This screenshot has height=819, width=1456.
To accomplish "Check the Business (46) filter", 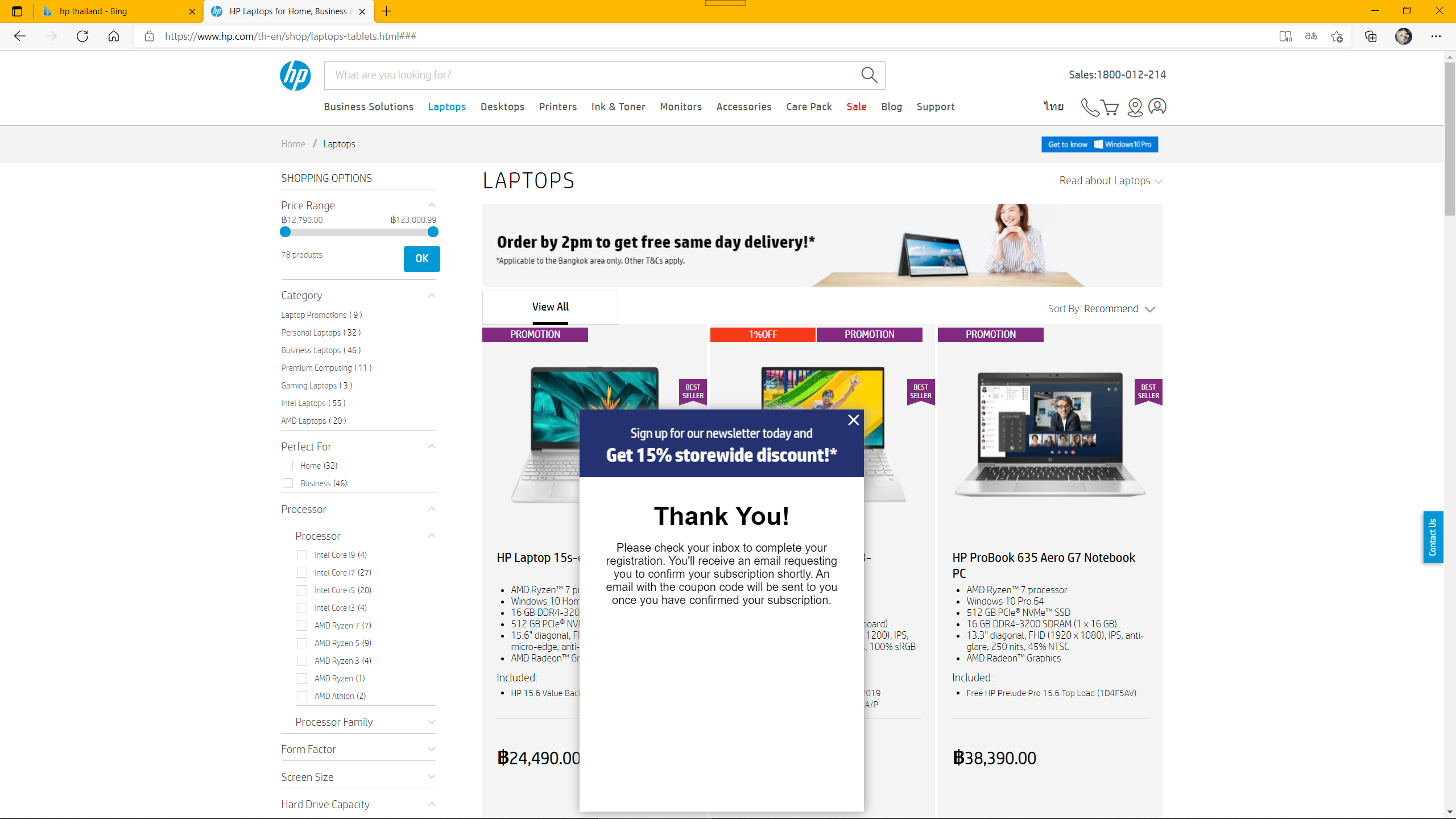I will pos(288,483).
